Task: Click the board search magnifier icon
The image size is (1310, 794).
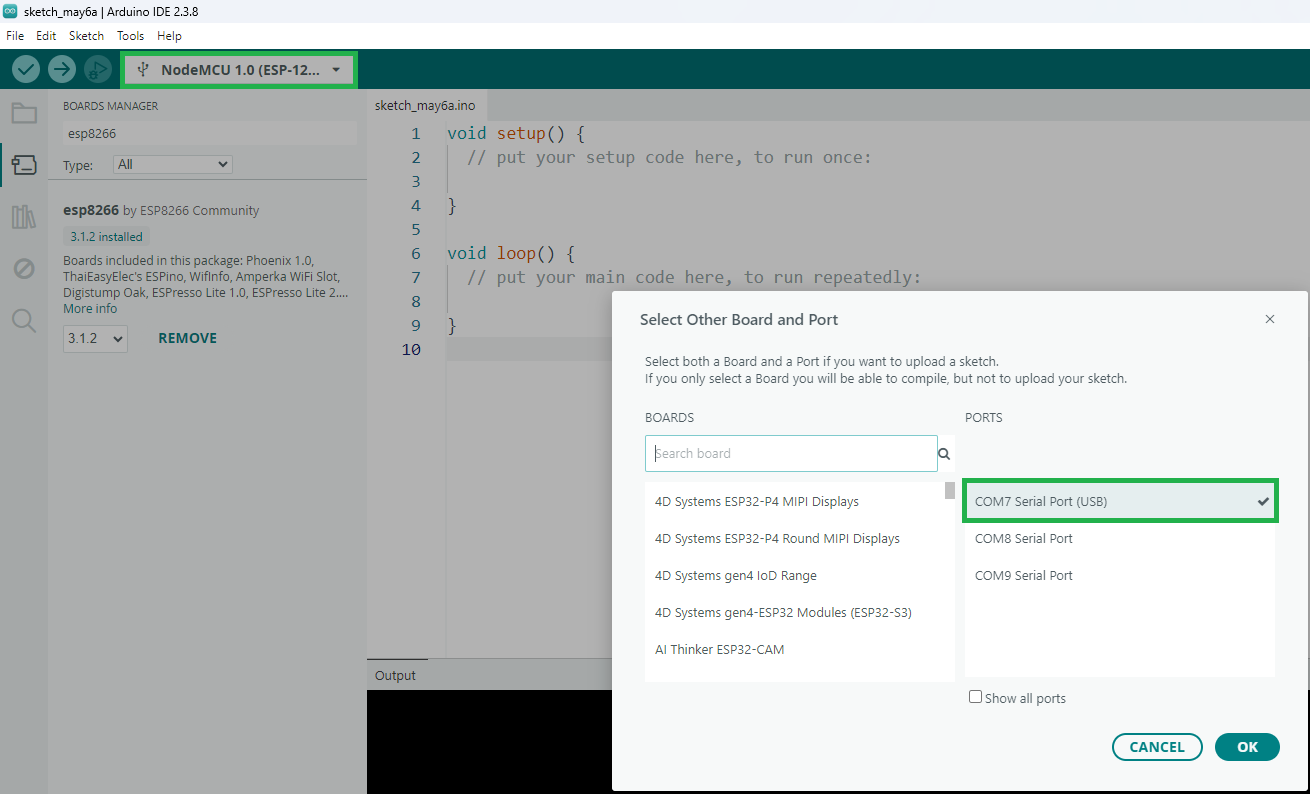Action: 944,454
